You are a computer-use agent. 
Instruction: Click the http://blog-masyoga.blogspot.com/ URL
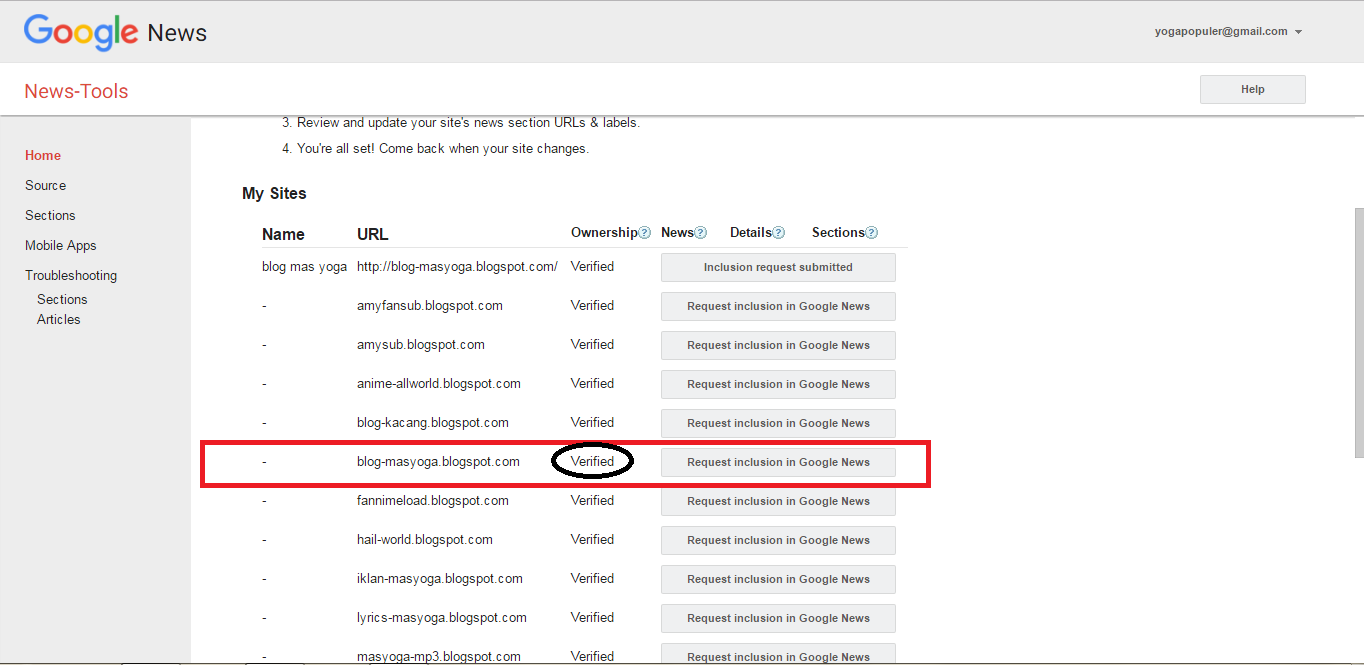tap(457, 266)
